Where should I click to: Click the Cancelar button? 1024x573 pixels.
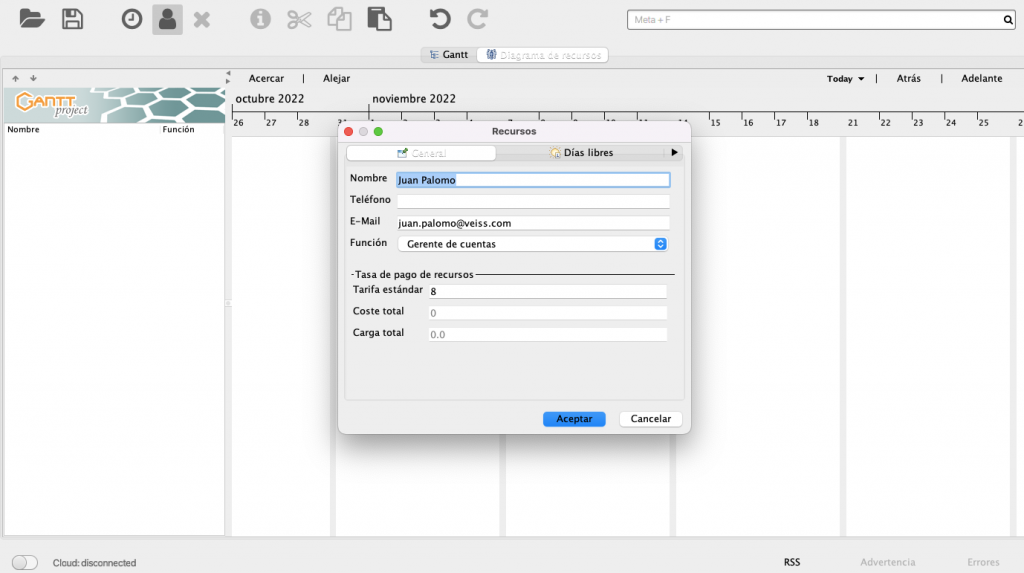click(x=650, y=419)
